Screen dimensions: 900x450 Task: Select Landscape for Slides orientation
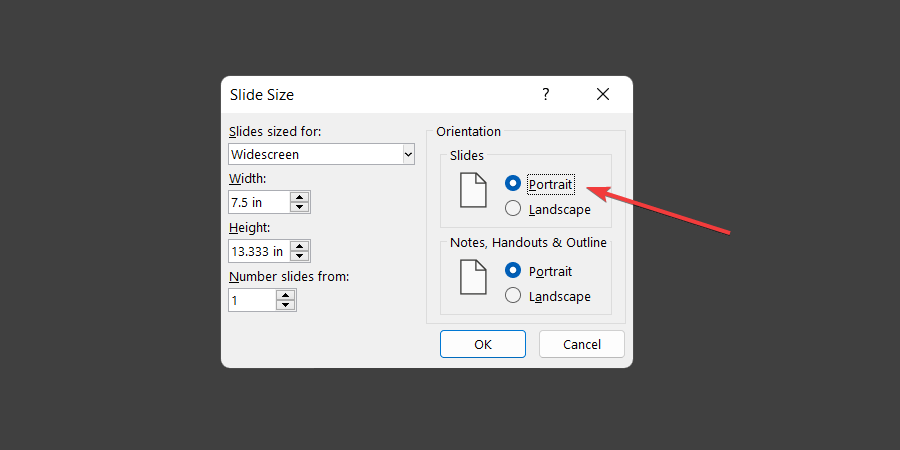(x=513, y=209)
